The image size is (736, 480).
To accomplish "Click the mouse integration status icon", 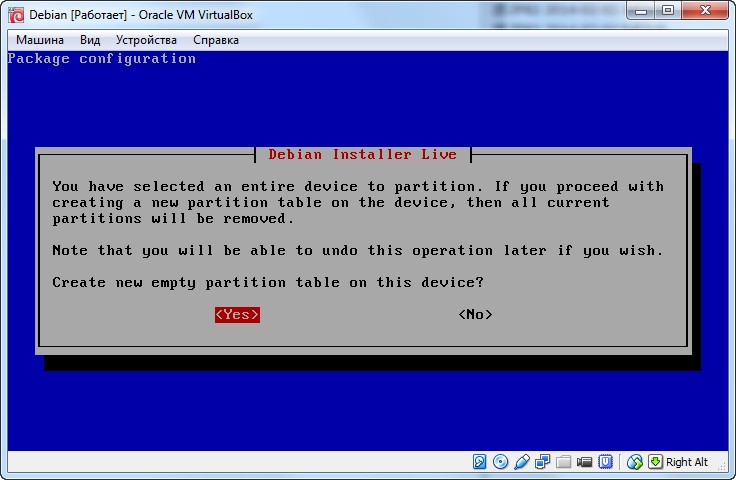I will [x=634, y=462].
